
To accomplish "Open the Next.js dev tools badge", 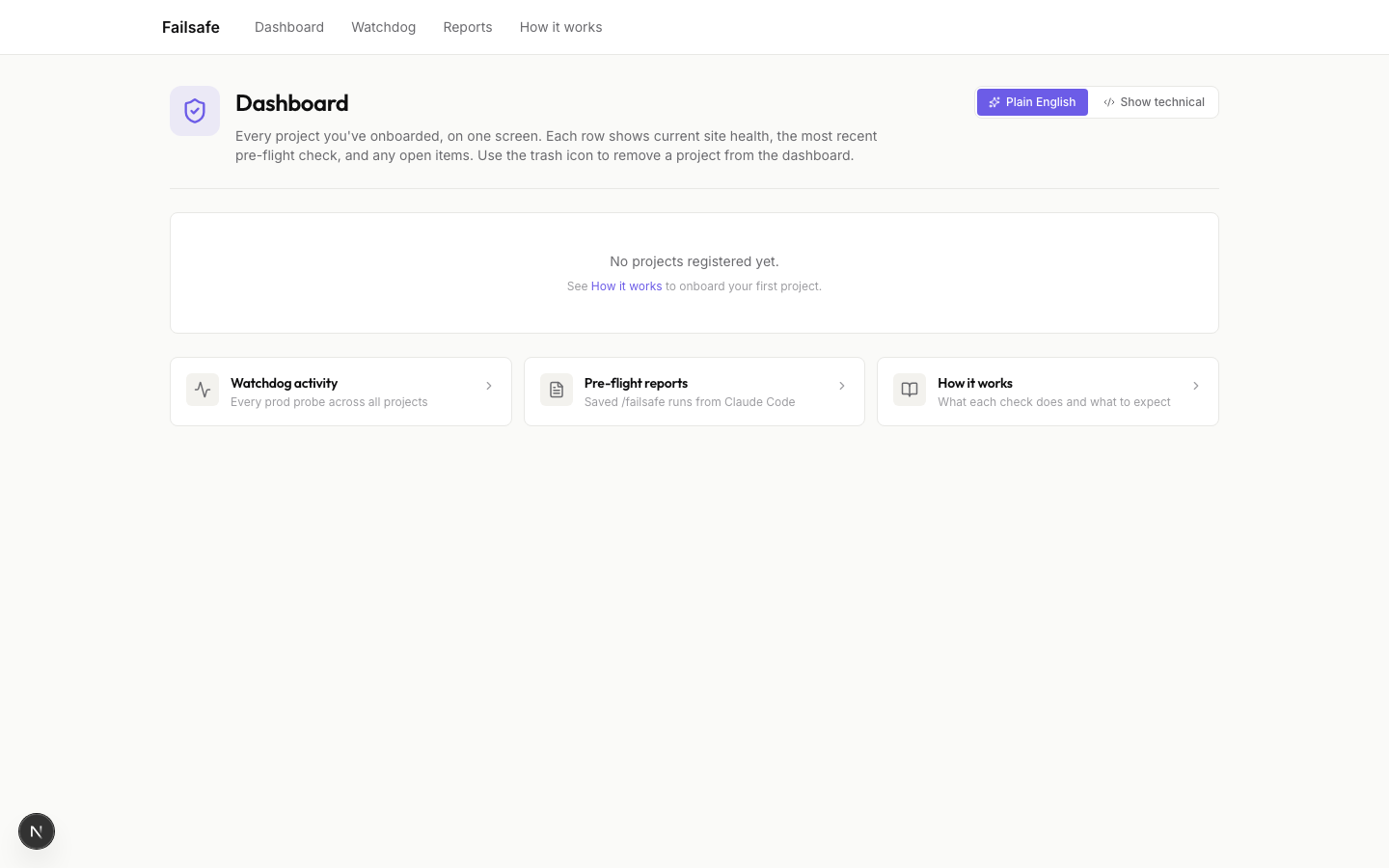I will [x=37, y=831].
